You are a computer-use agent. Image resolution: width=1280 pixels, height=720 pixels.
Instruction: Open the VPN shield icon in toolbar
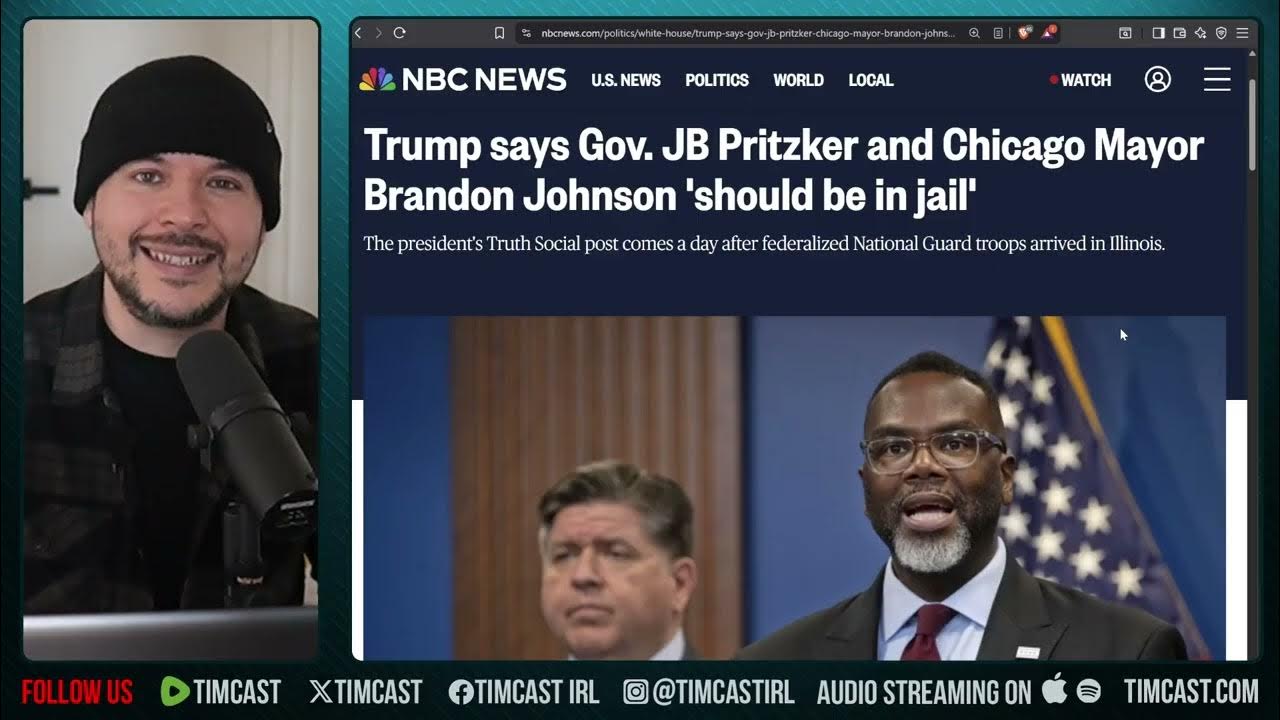click(x=1221, y=33)
